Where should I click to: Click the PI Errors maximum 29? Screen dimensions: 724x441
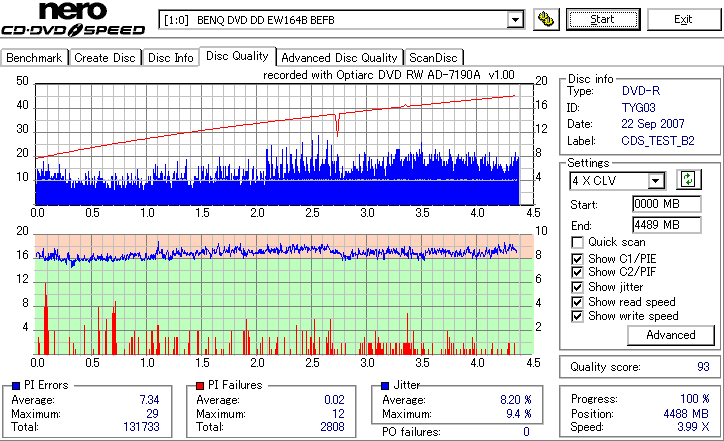(152, 414)
